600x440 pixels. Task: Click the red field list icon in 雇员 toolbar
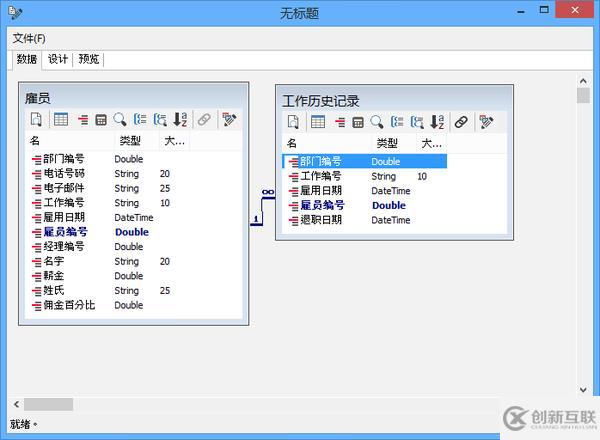(83, 120)
